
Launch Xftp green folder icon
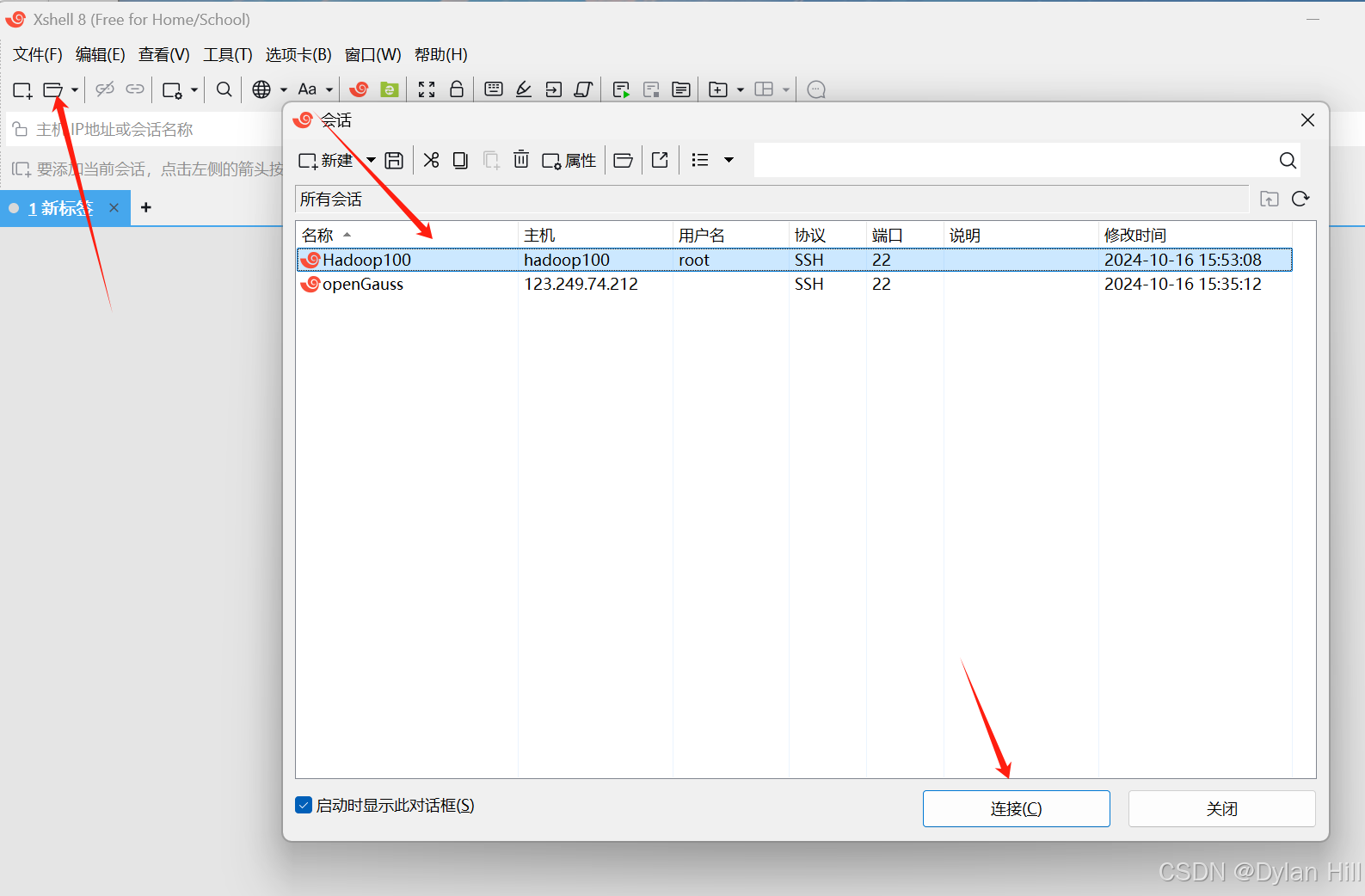390,89
